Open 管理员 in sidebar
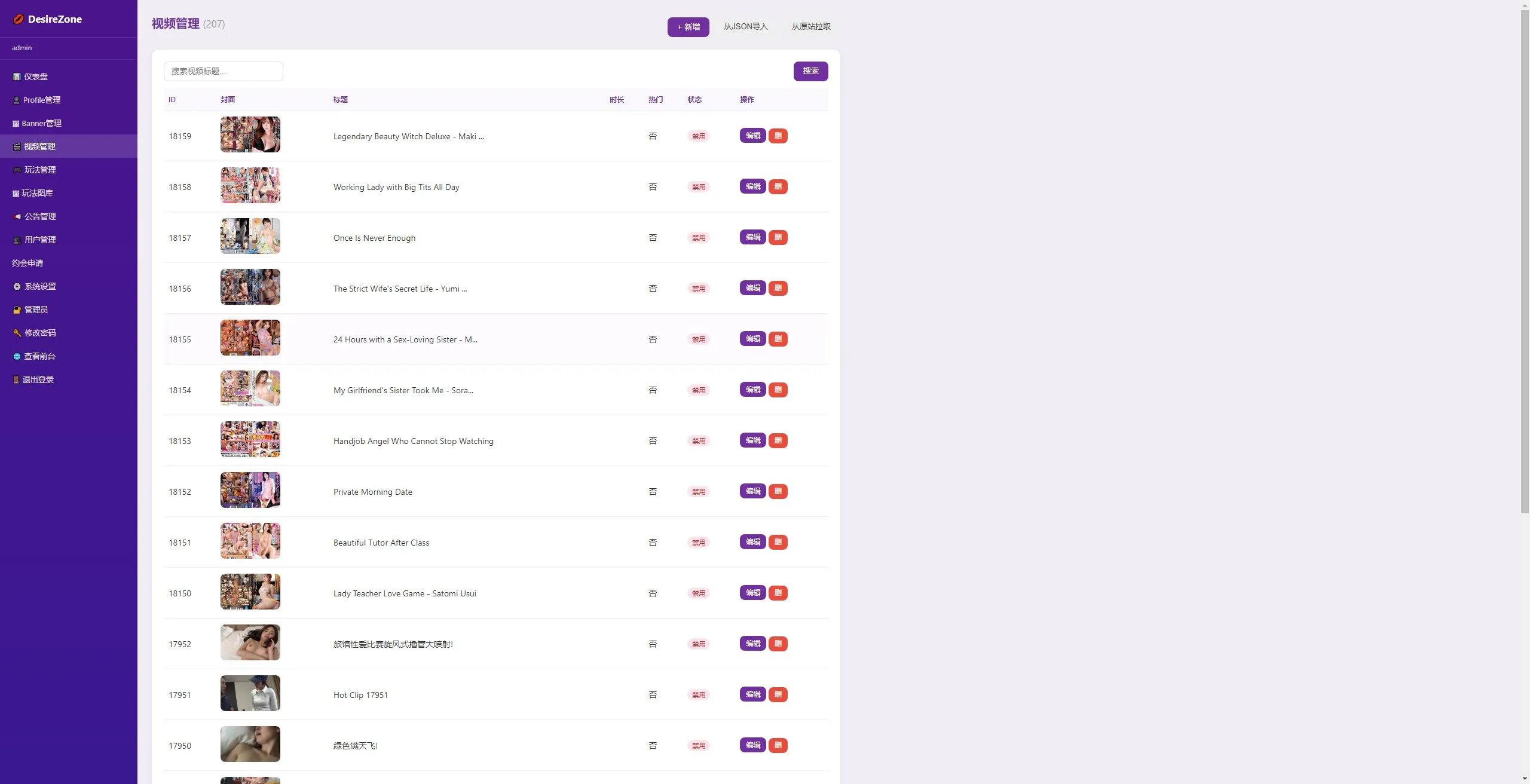 (x=69, y=310)
